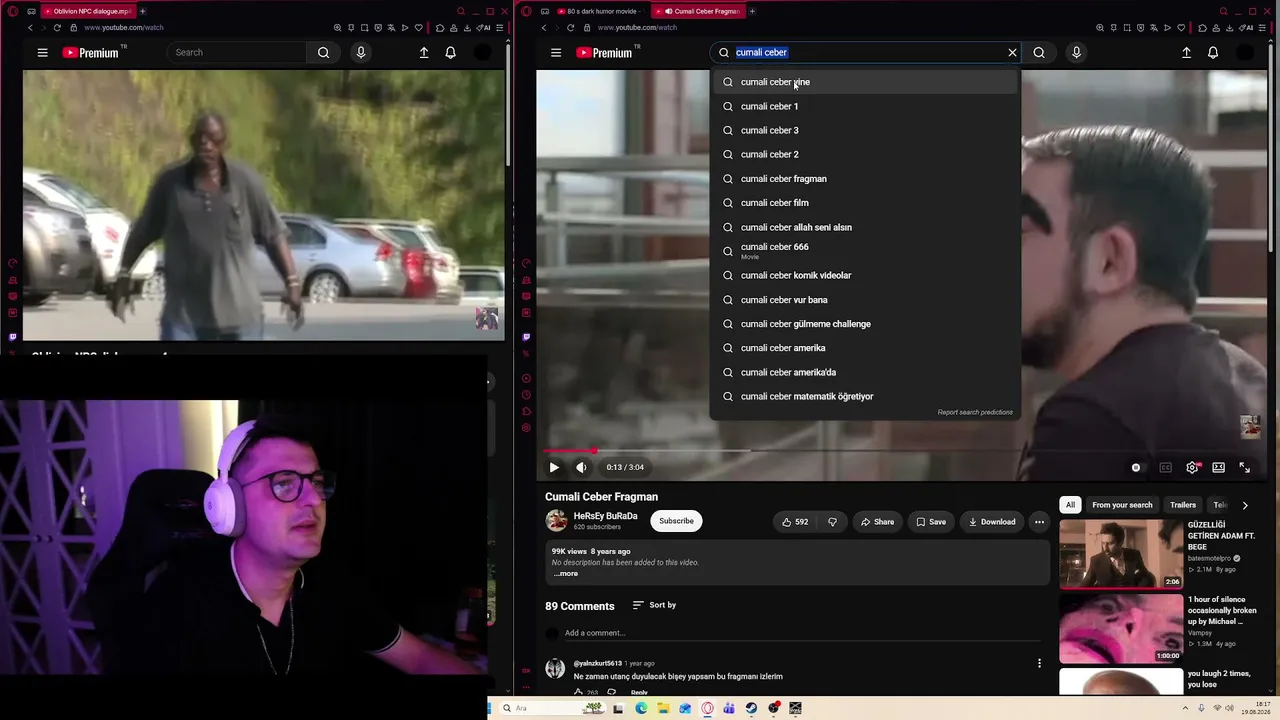Open new tab in right browser window
Viewport: 1280px width, 720px height.
[752, 11]
